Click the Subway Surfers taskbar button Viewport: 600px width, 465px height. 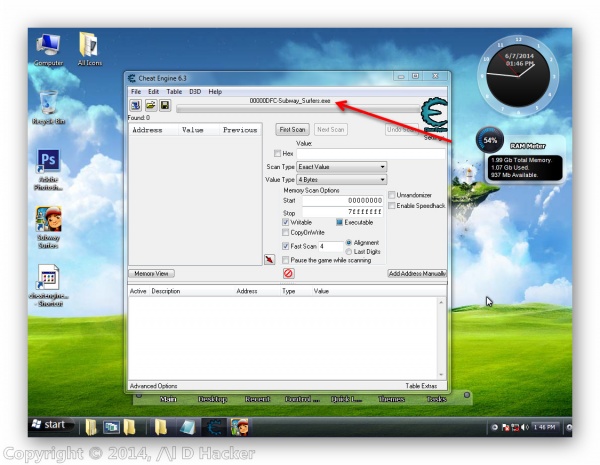click(240, 427)
